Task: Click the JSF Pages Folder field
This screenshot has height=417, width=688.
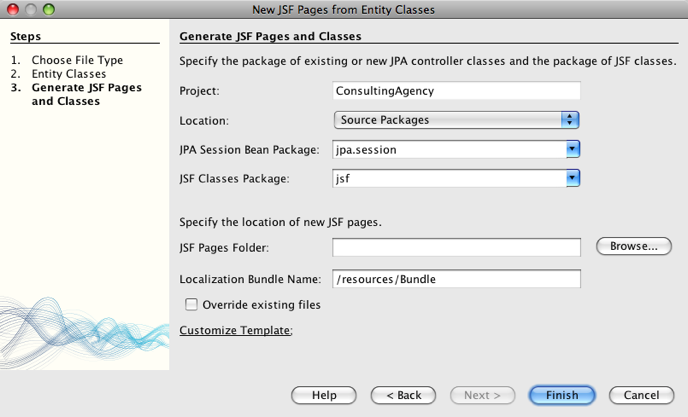Action: pos(457,247)
